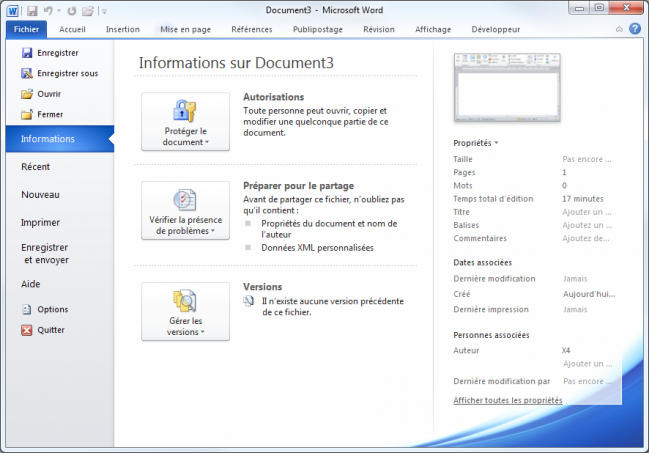Click the Options icon in the left menu

26,309
